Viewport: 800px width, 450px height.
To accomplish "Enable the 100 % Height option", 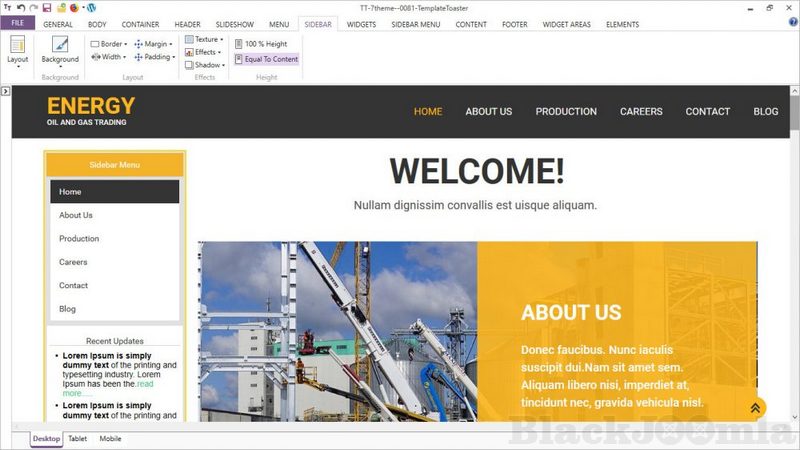I will pos(260,44).
